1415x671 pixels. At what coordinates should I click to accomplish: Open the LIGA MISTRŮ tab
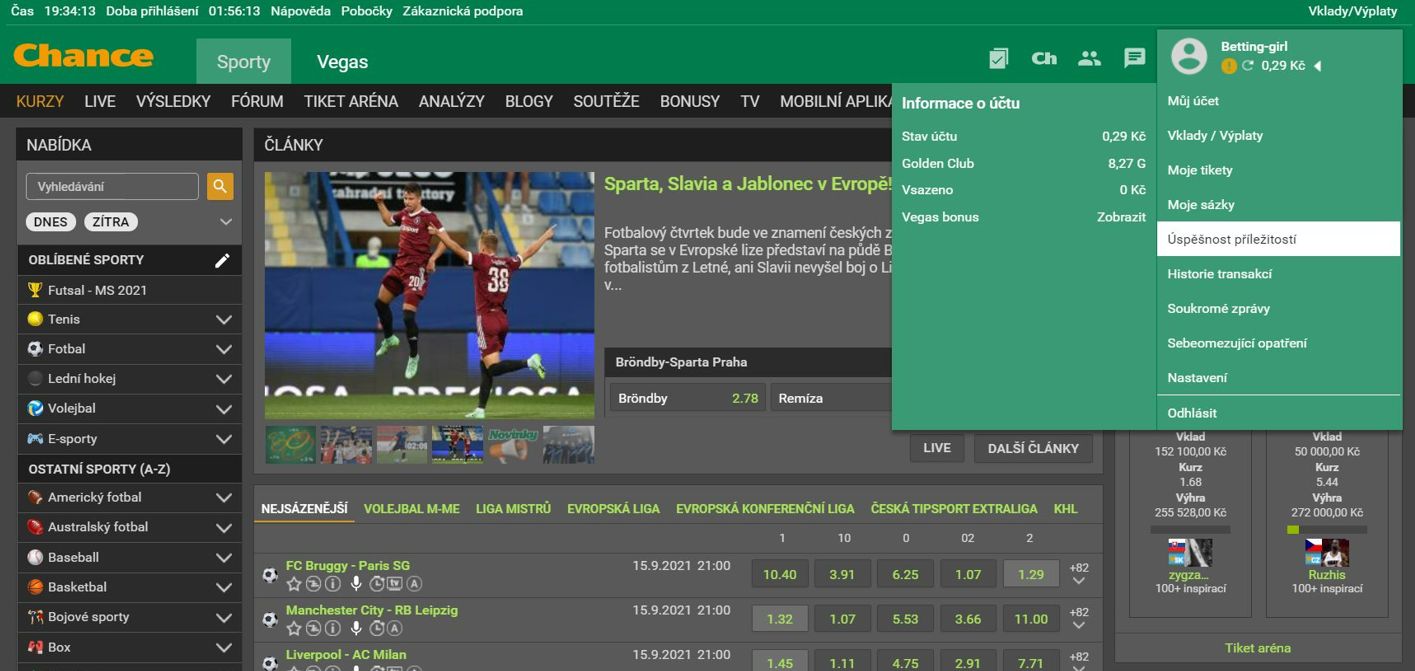513,509
